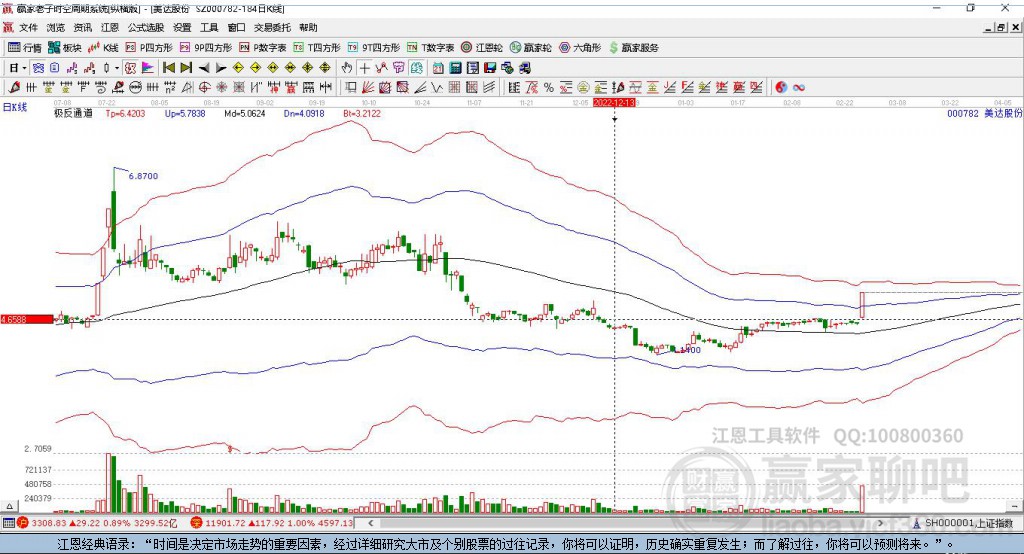This screenshot has width=1024, height=554.
Task: Open the 浏览 menu
Action: (56, 27)
